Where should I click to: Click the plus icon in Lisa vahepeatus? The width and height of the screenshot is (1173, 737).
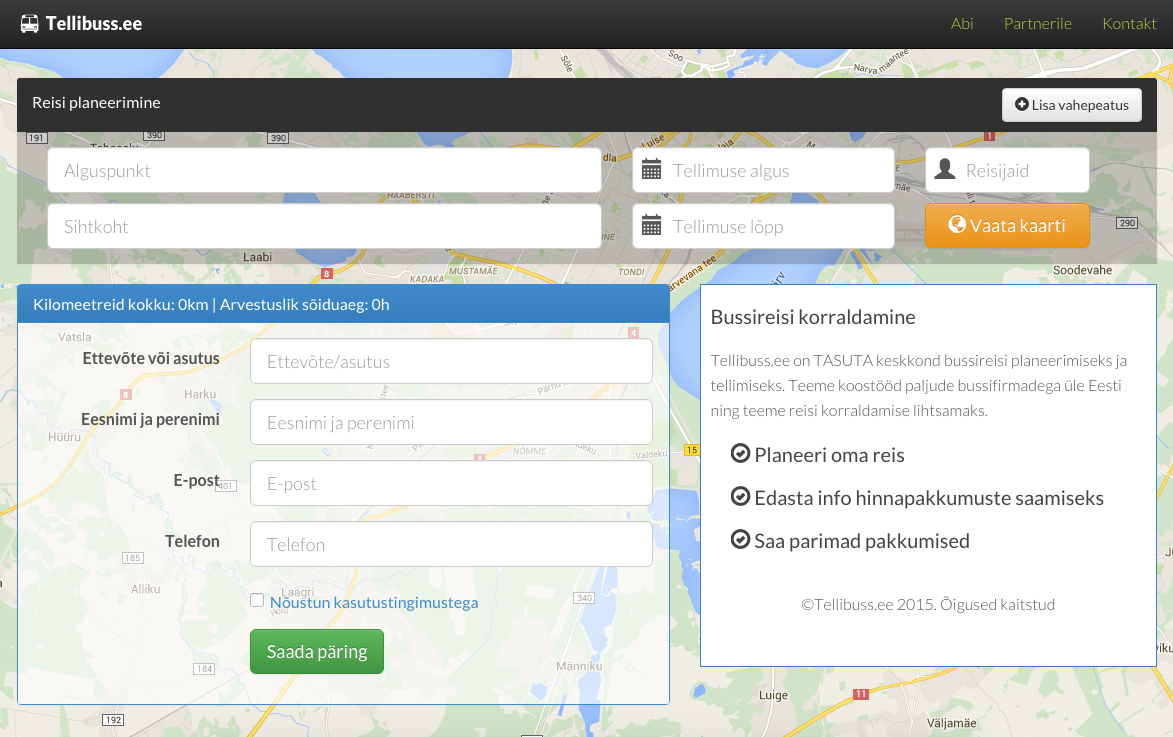click(1021, 104)
